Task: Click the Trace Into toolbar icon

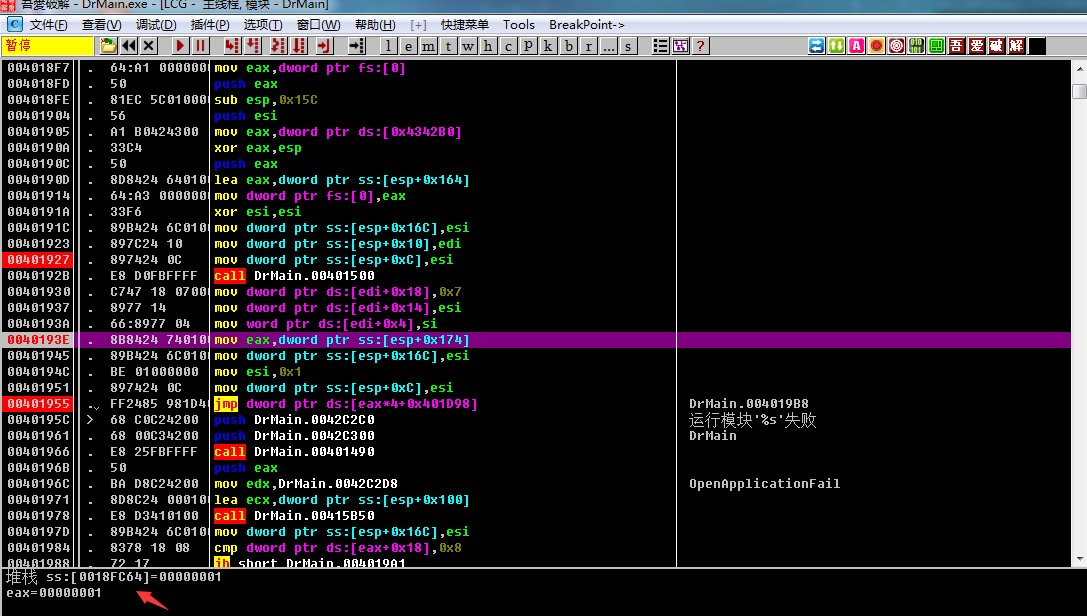Action: [278, 46]
